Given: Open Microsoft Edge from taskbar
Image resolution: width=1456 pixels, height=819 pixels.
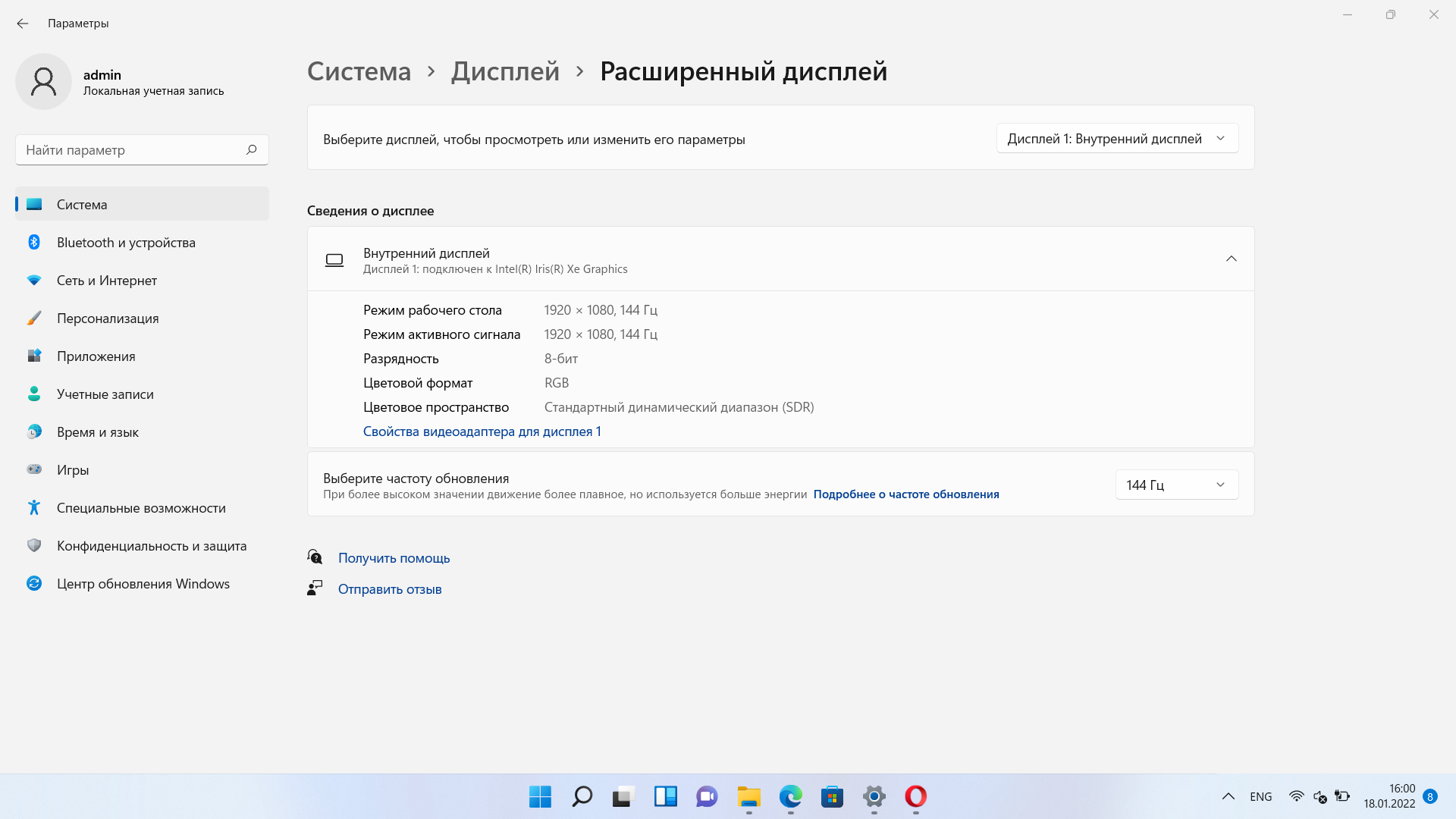Looking at the screenshot, I should [x=790, y=796].
